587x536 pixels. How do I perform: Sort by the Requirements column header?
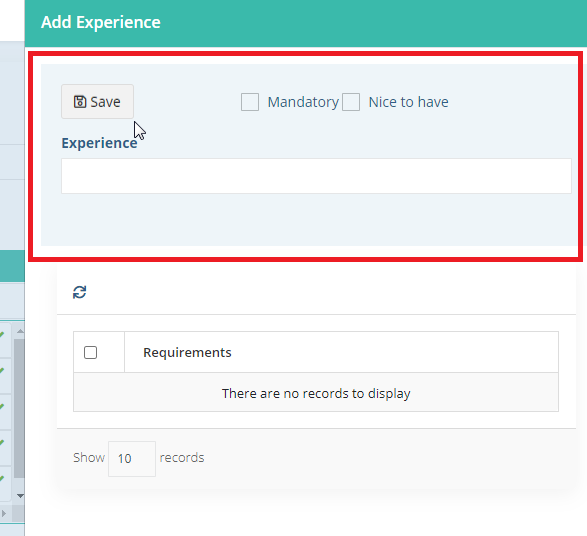click(x=187, y=353)
